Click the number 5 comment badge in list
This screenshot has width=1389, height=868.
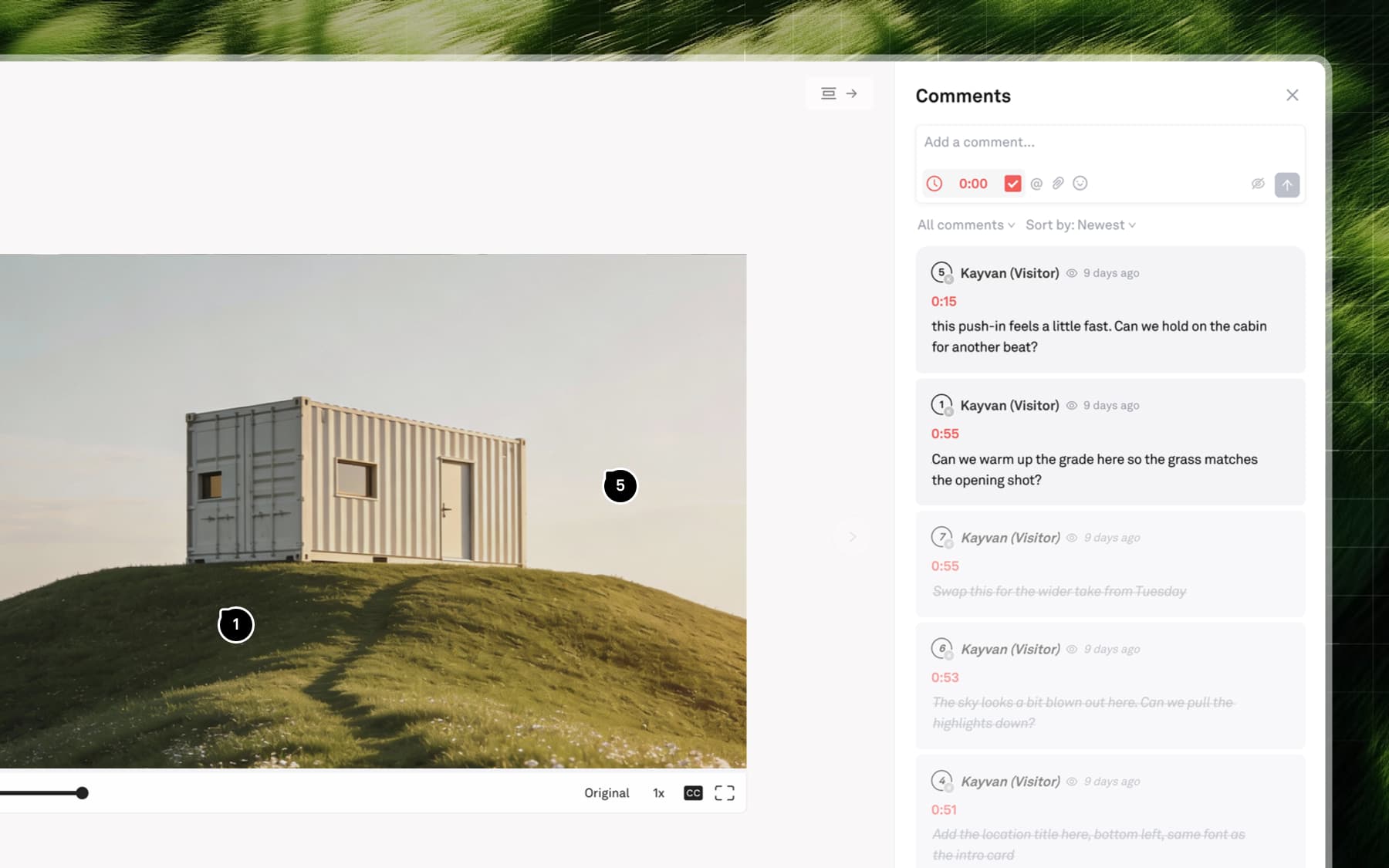coord(941,272)
